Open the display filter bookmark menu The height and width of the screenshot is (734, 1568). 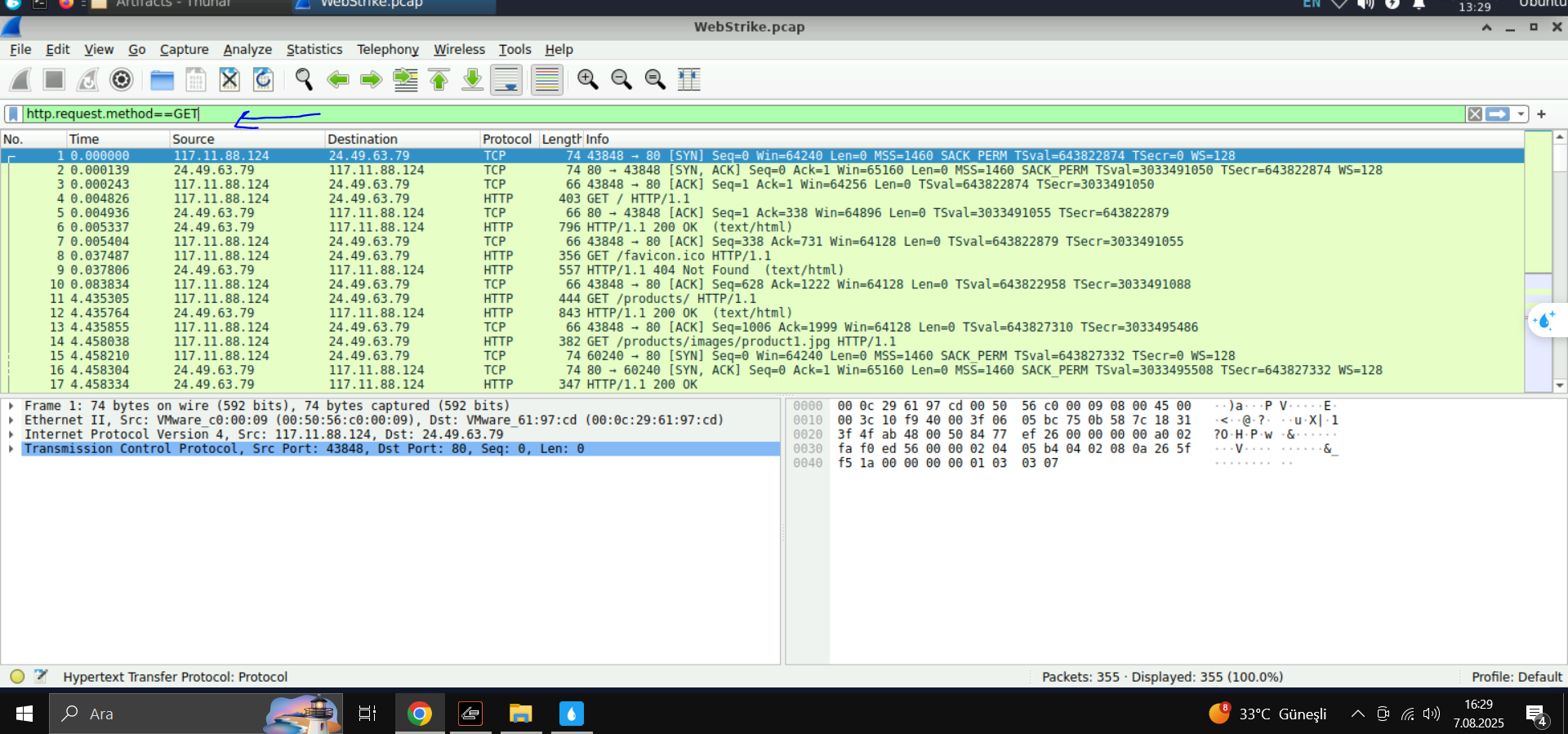(13, 113)
